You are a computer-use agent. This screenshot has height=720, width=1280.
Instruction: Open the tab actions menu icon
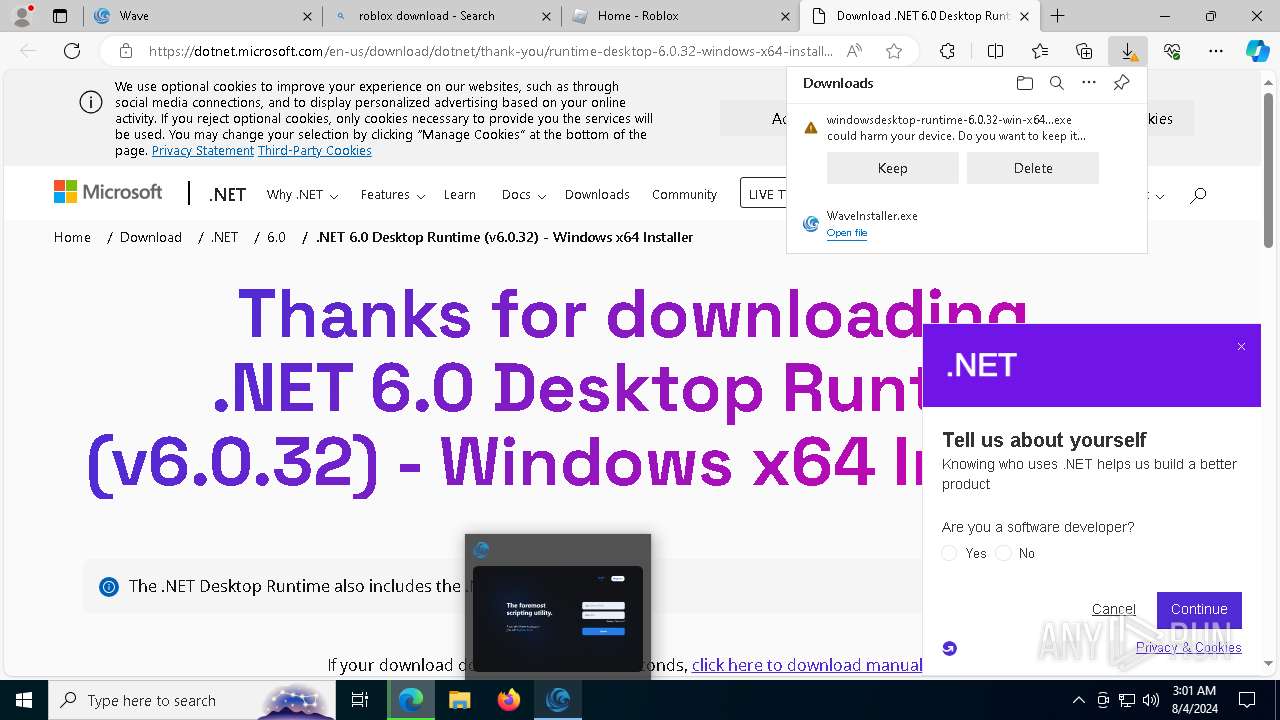tap(60, 16)
